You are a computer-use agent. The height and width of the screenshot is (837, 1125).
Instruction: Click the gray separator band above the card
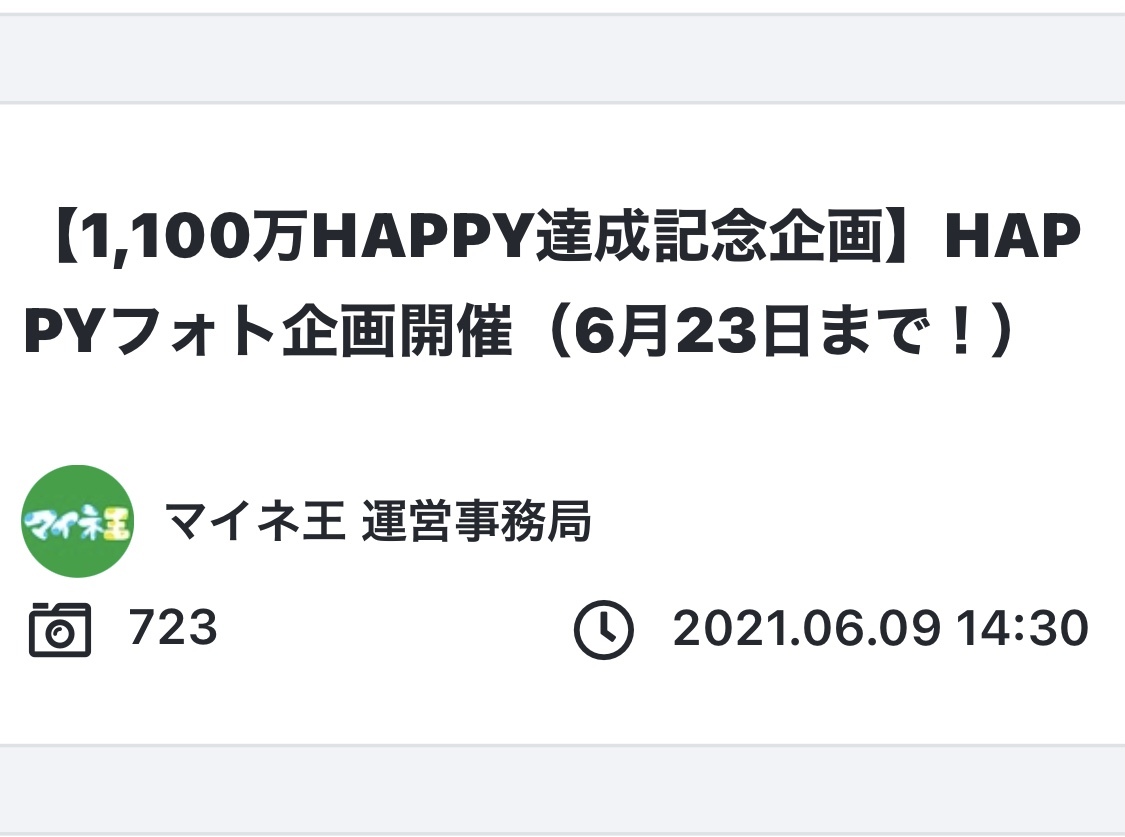(562, 59)
